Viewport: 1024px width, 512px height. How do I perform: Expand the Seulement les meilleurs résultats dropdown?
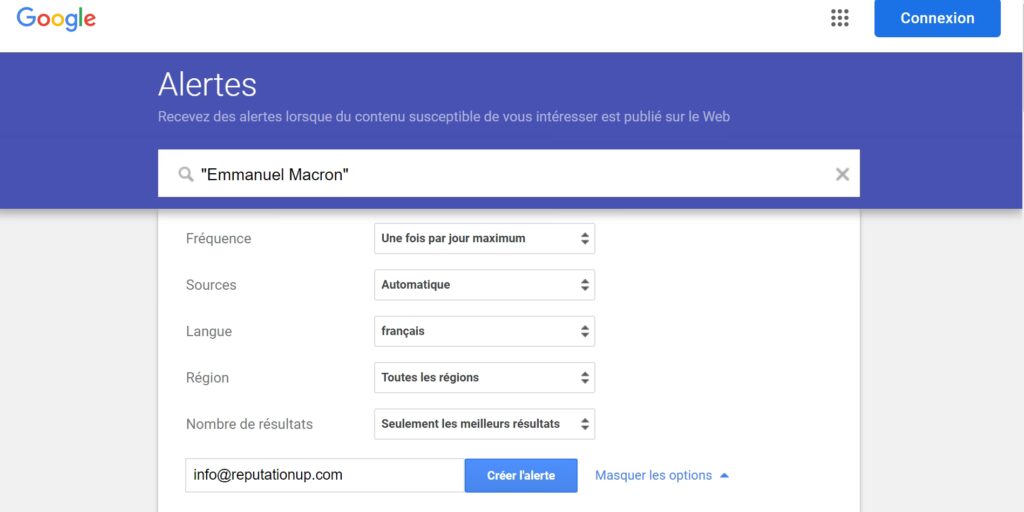coord(484,424)
